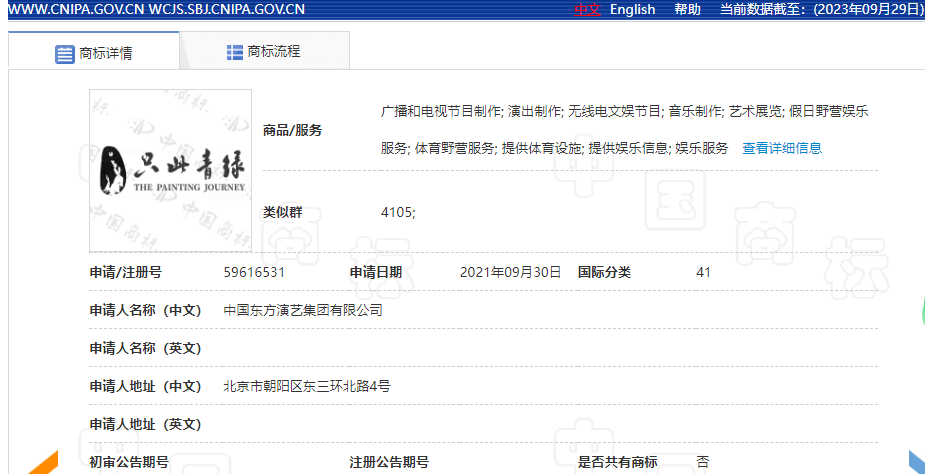Viewport: 925px width, 474px height.
Task: Select goods text starting 广播和电视节目制作
Action: point(625,112)
